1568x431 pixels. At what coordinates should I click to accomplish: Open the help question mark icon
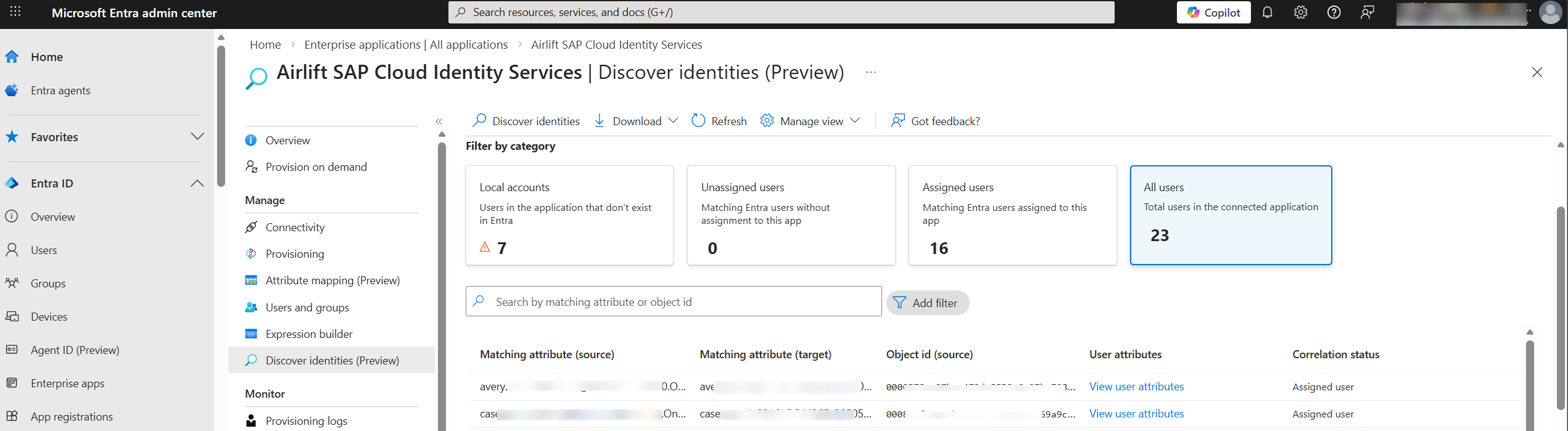pos(1334,12)
